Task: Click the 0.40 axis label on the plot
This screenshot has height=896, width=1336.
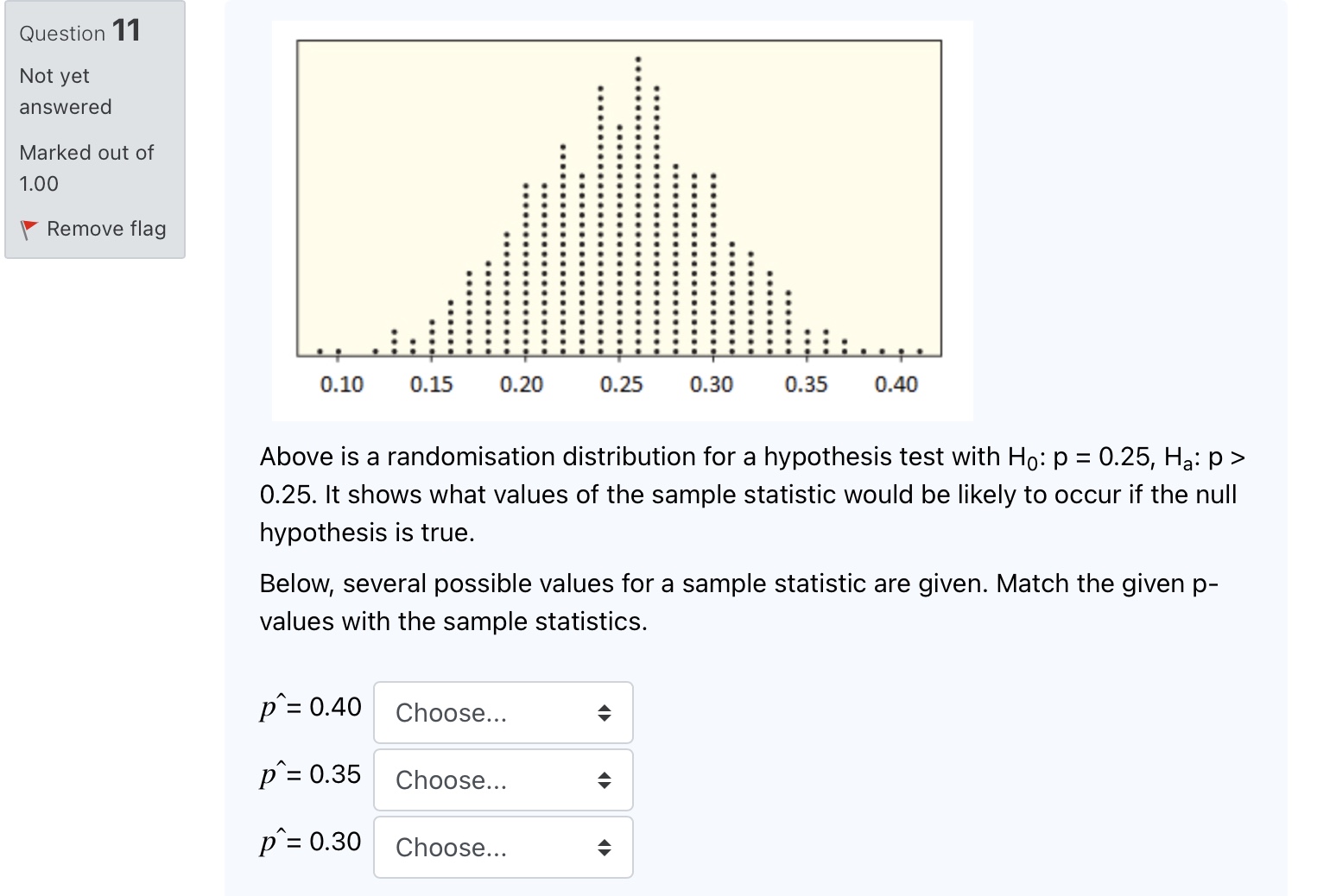Action: tap(896, 385)
